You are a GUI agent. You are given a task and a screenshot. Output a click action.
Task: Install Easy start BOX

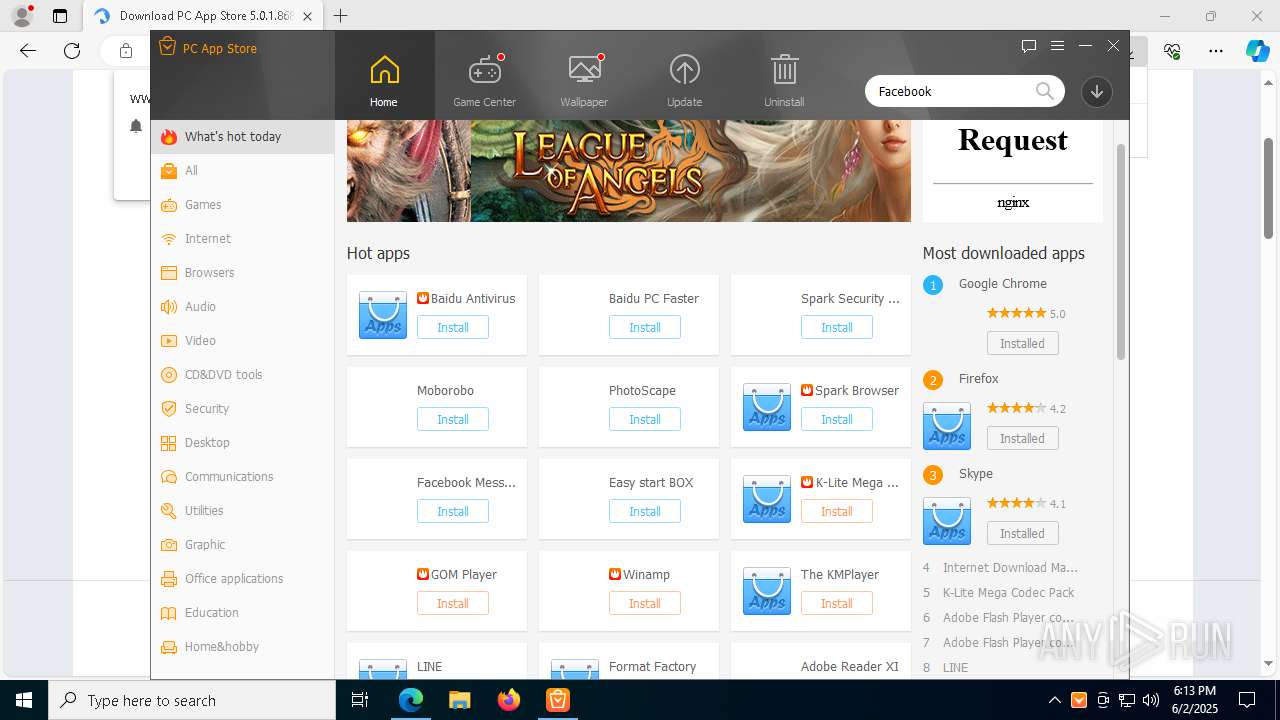(x=645, y=512)
